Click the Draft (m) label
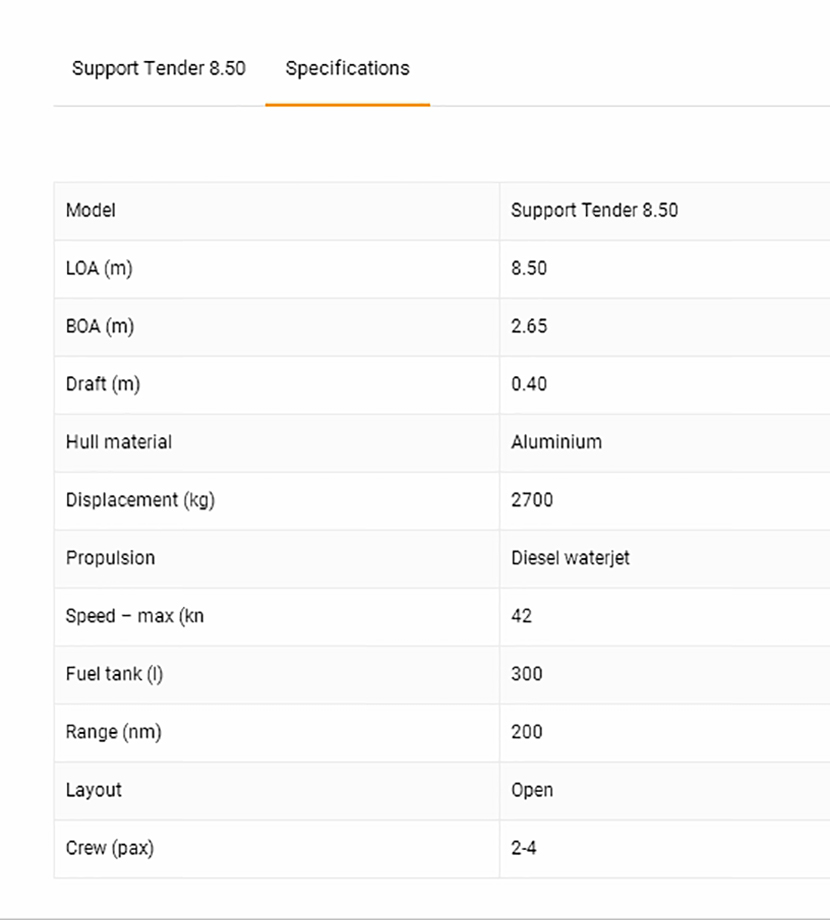 (103, 385)
